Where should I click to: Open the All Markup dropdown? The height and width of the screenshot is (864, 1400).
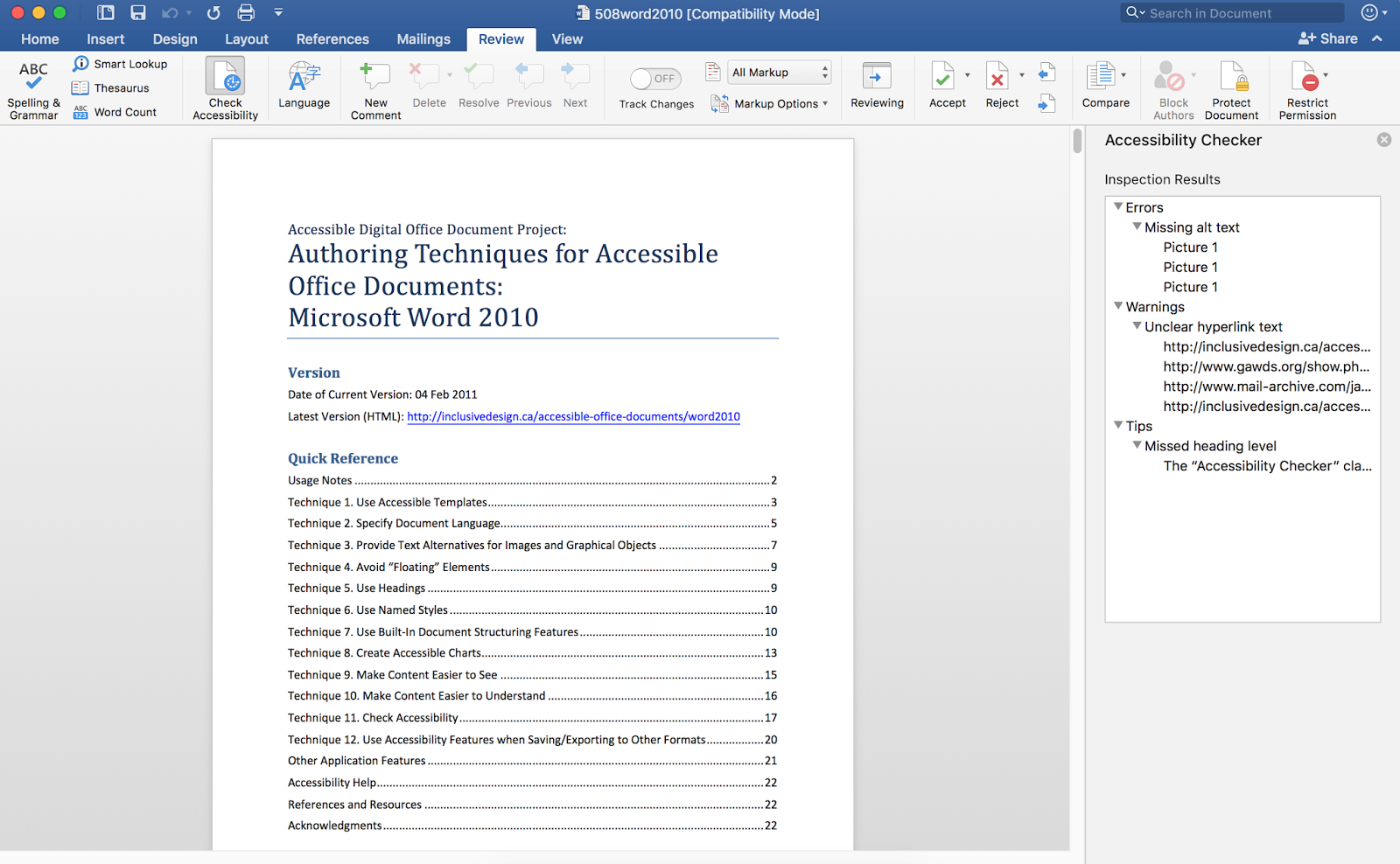pyautogui.click(x=777, y=72)
